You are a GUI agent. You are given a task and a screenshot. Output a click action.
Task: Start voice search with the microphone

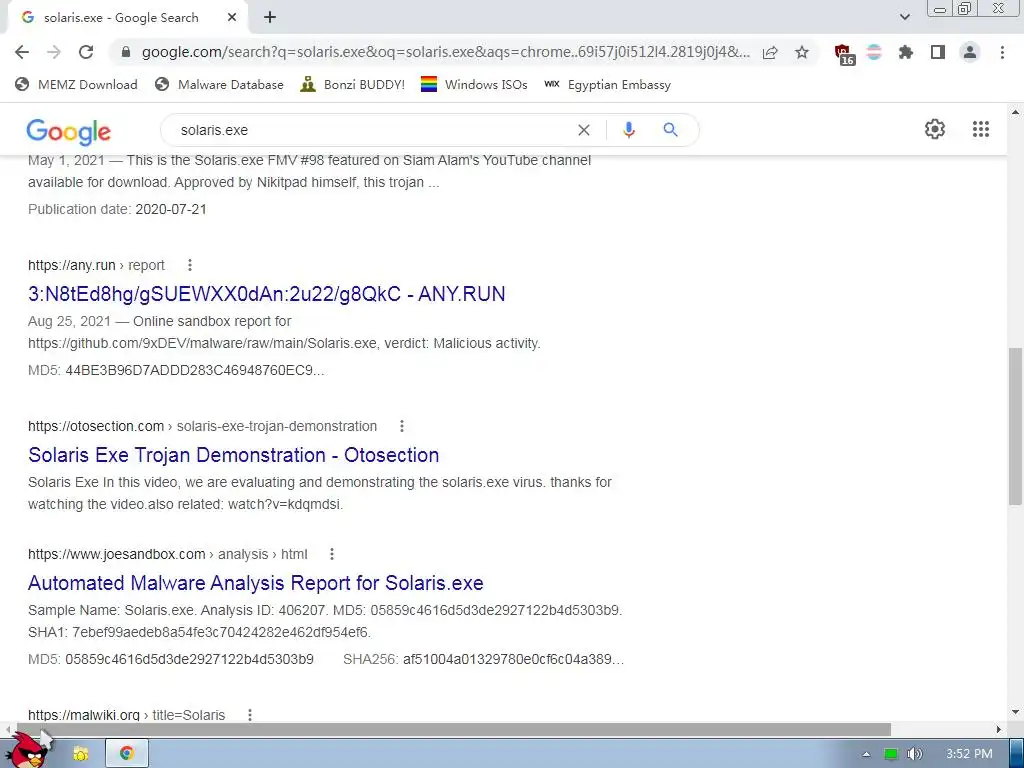[629, 130]
